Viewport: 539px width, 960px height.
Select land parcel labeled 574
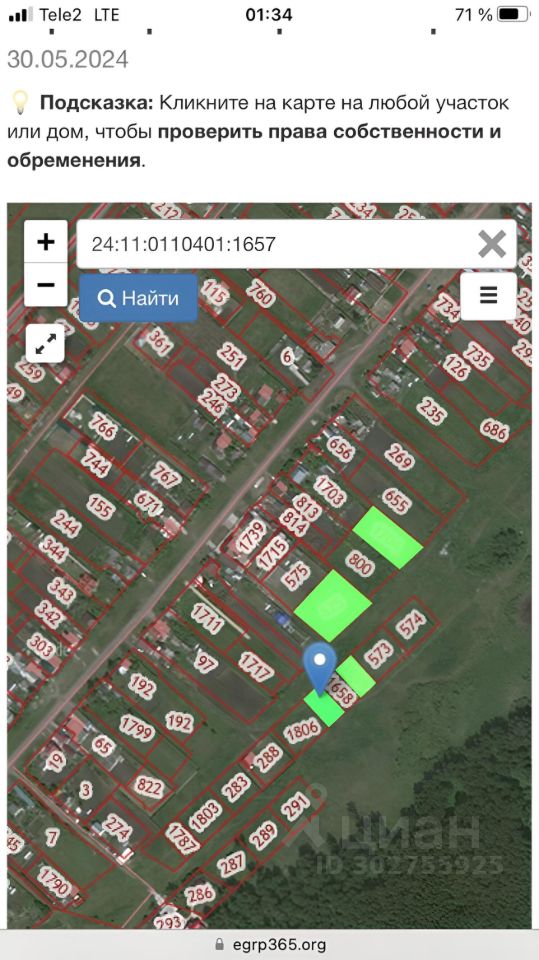(x=412, y=626)
